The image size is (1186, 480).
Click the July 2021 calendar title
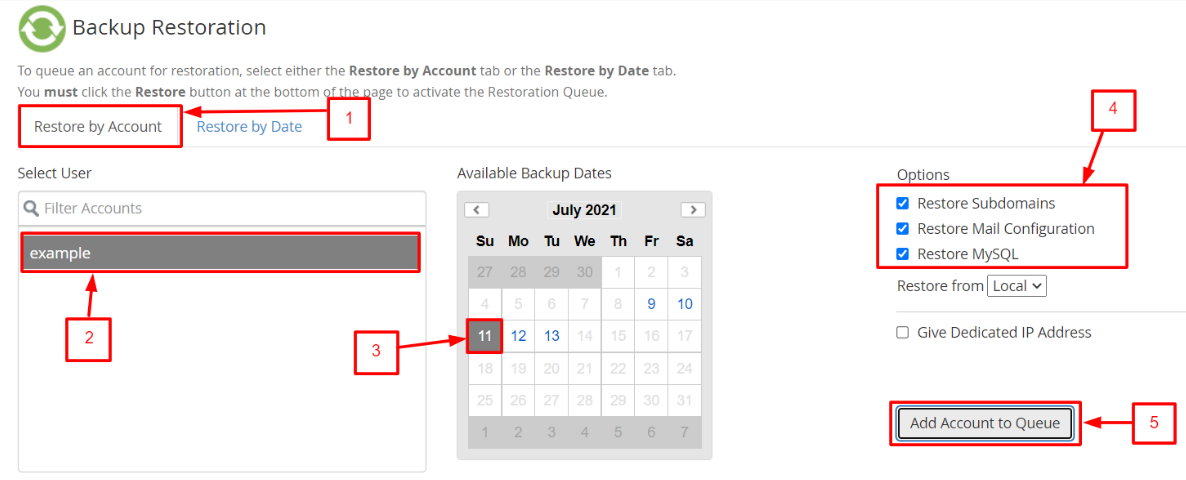pos(585,210)
